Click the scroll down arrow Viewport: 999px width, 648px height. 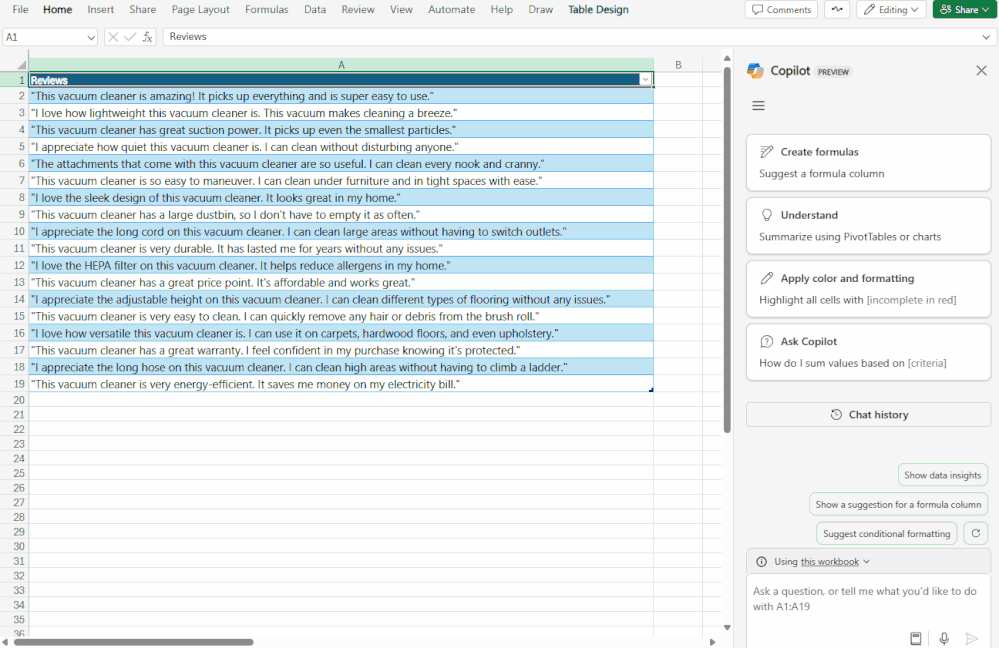[727, 628]
